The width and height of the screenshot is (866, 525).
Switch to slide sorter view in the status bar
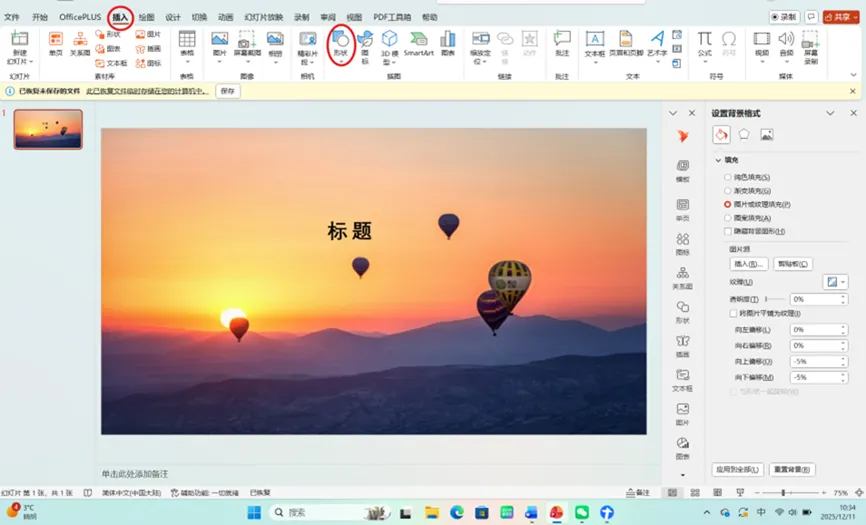point(695,492)
